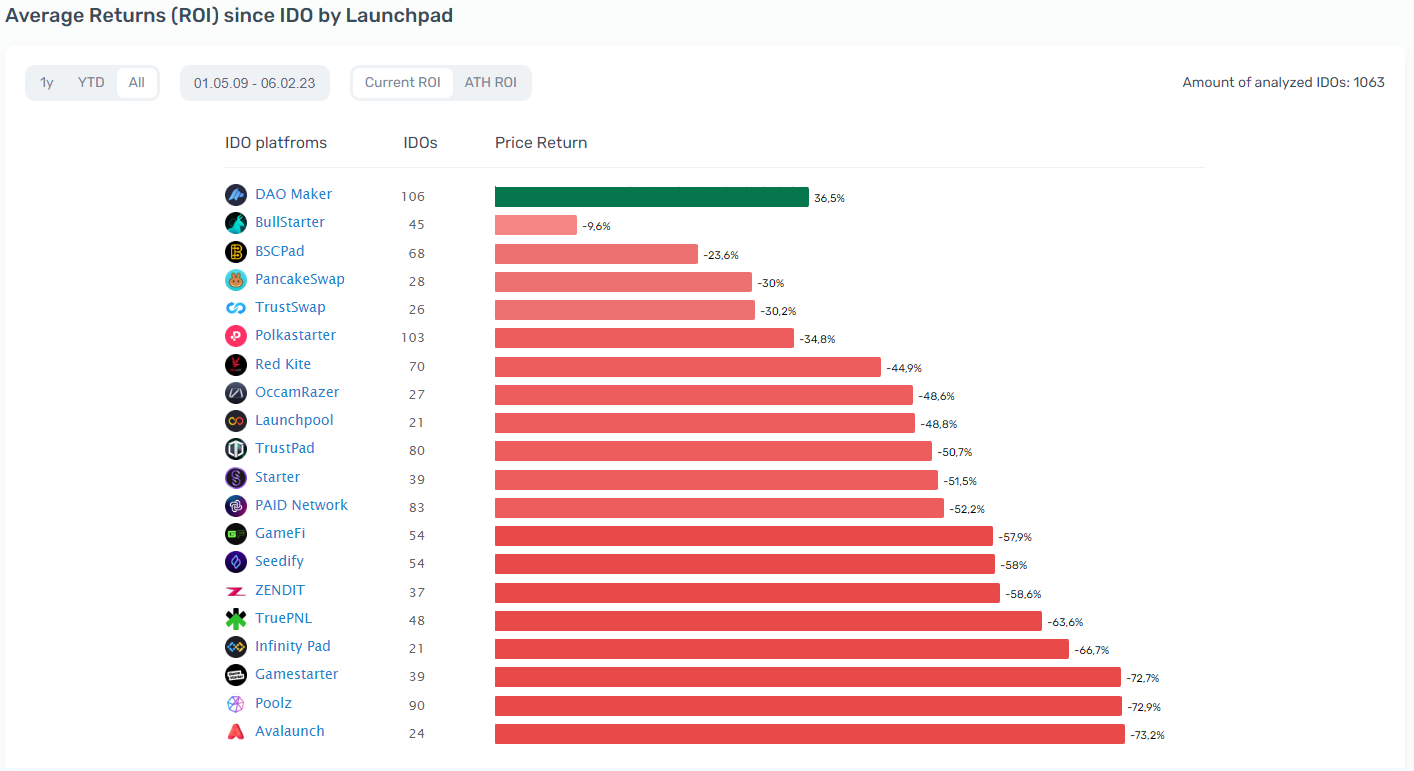Click the IDOs column header
The height and width of the screenshot is (771, 1414).
click(420, 143)
